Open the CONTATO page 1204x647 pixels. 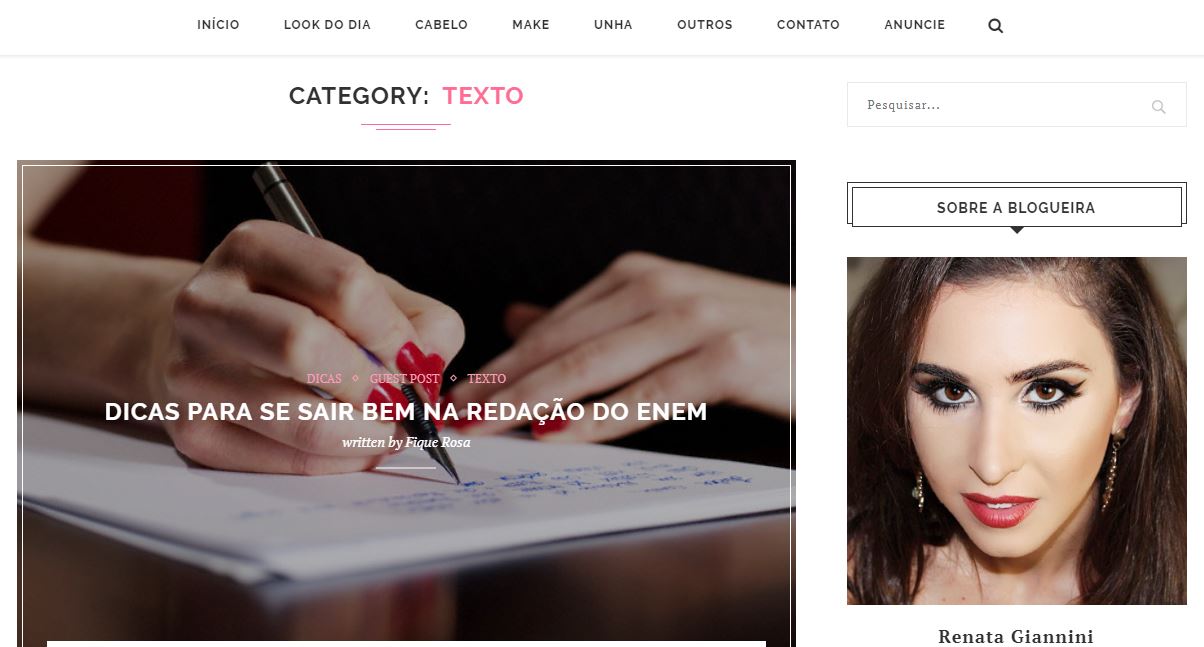coord(808,25)
